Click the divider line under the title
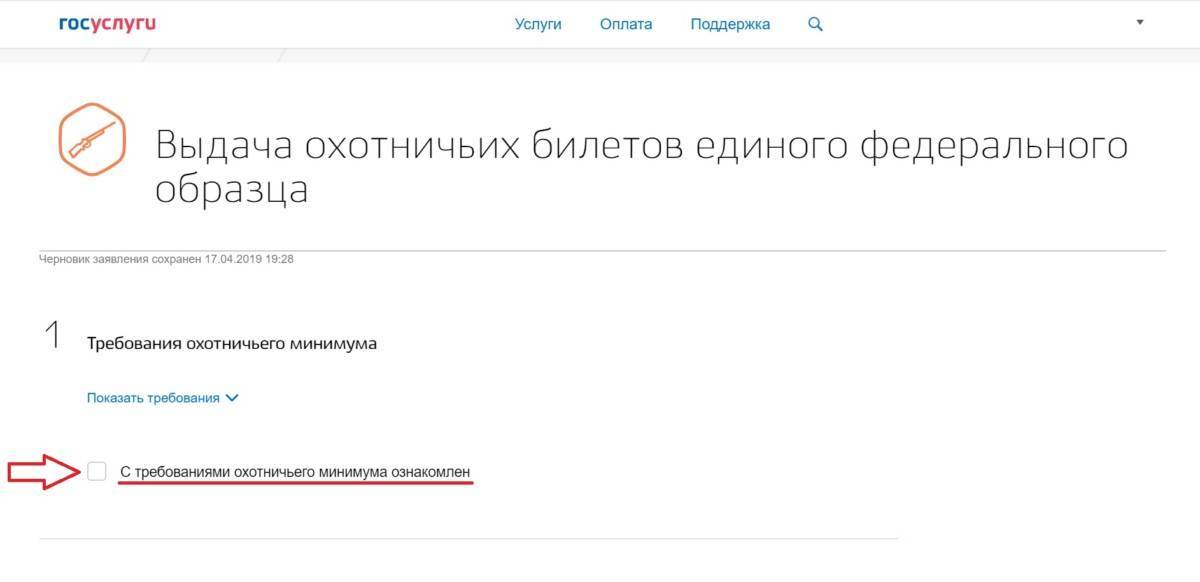The image size is (1200, 582). tap(602, 249)
